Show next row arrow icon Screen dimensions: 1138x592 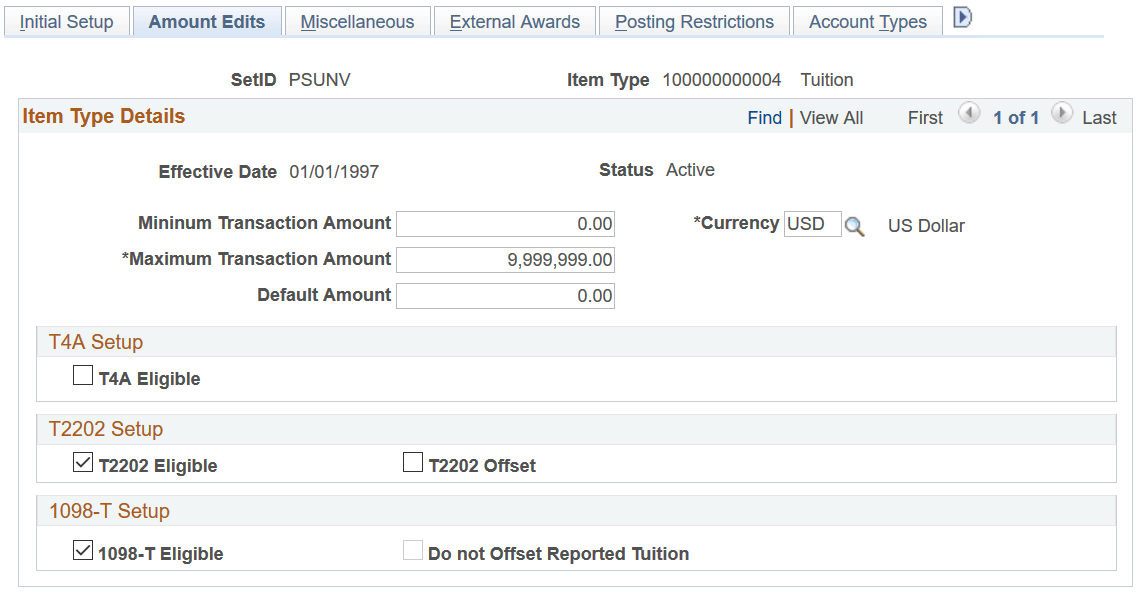pyautogui.click(x=1062, y=115)
